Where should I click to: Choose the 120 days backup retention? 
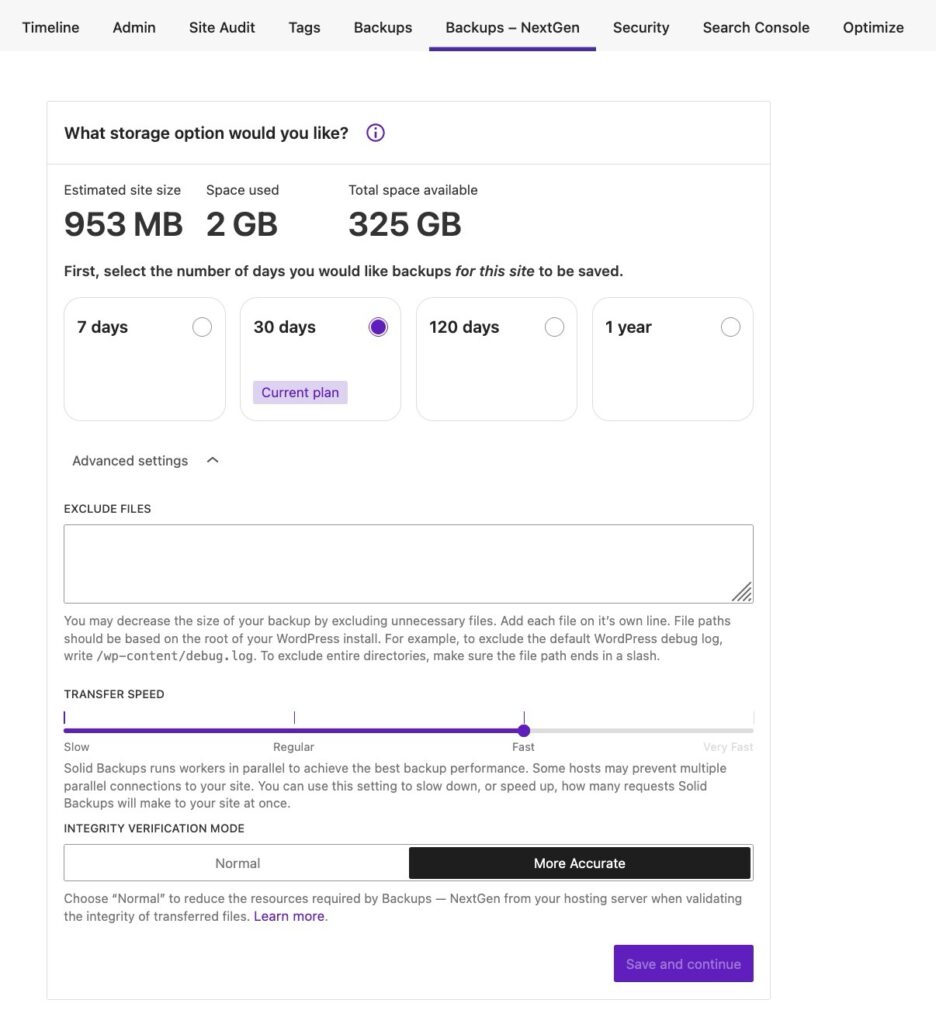554,327
